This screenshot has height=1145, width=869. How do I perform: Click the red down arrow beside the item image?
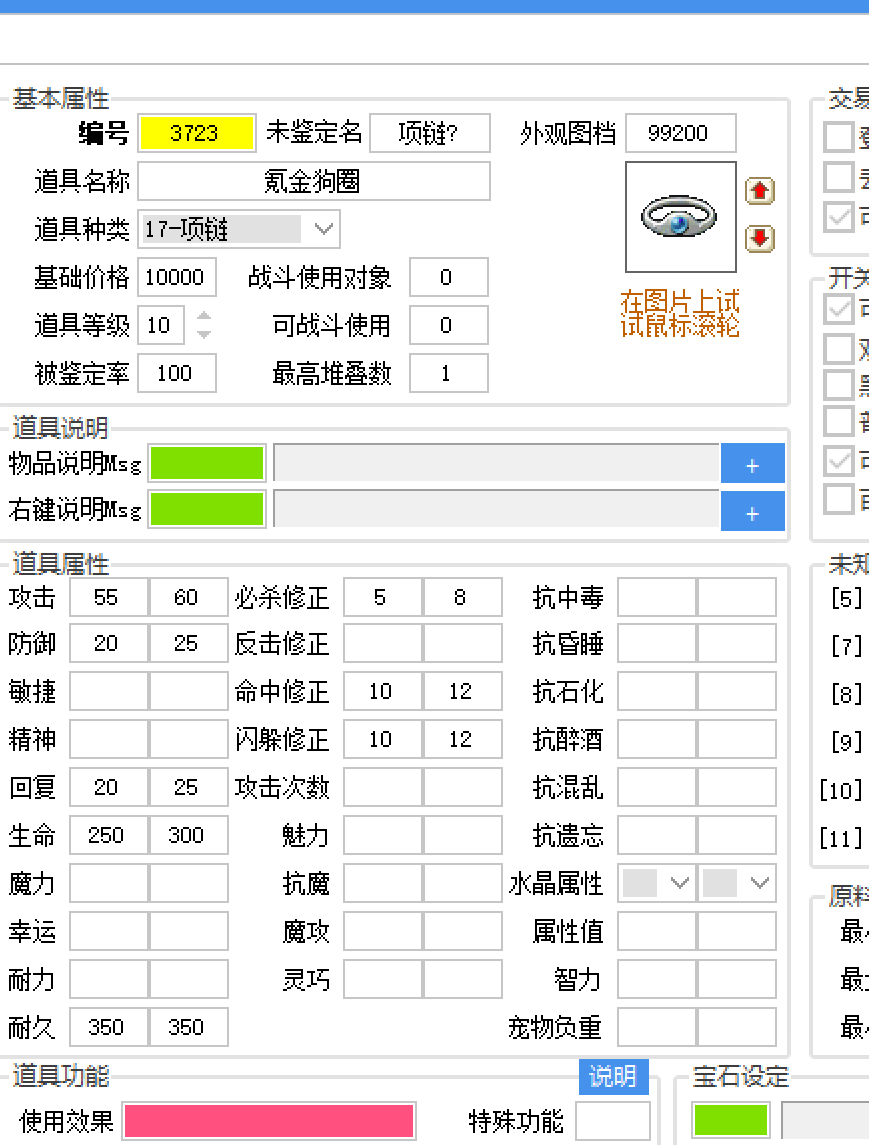(760, 239)
